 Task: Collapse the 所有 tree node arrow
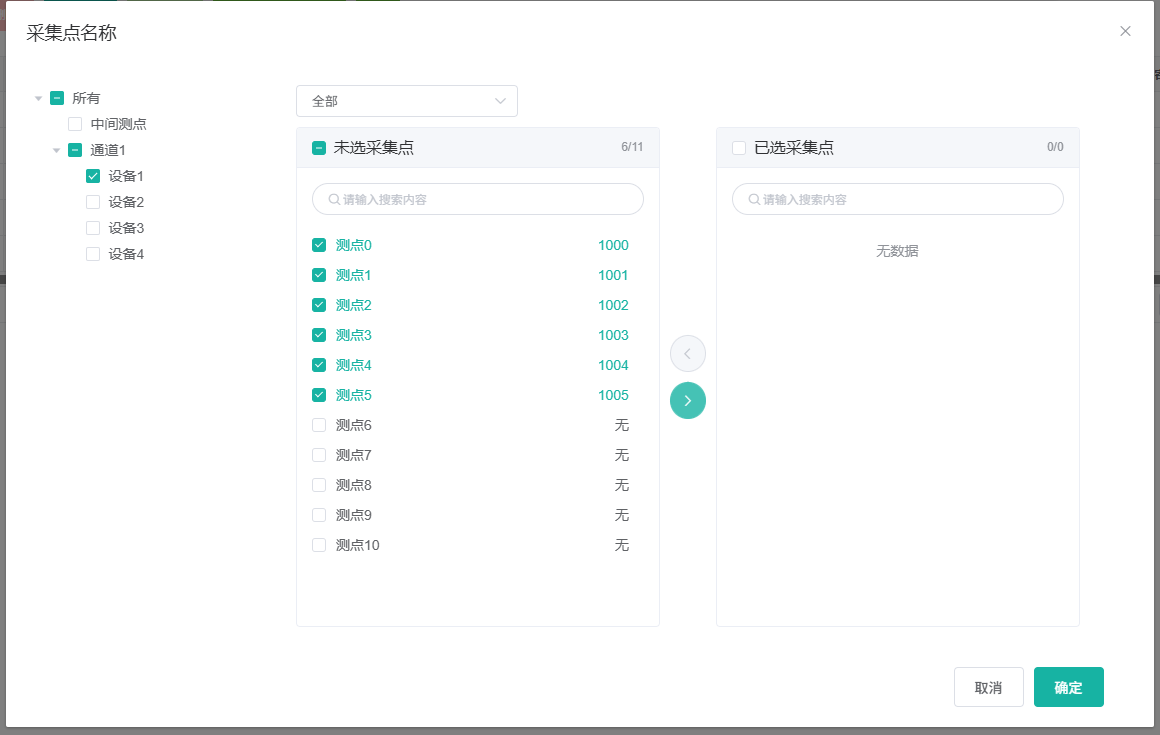[x=38, y=98]
